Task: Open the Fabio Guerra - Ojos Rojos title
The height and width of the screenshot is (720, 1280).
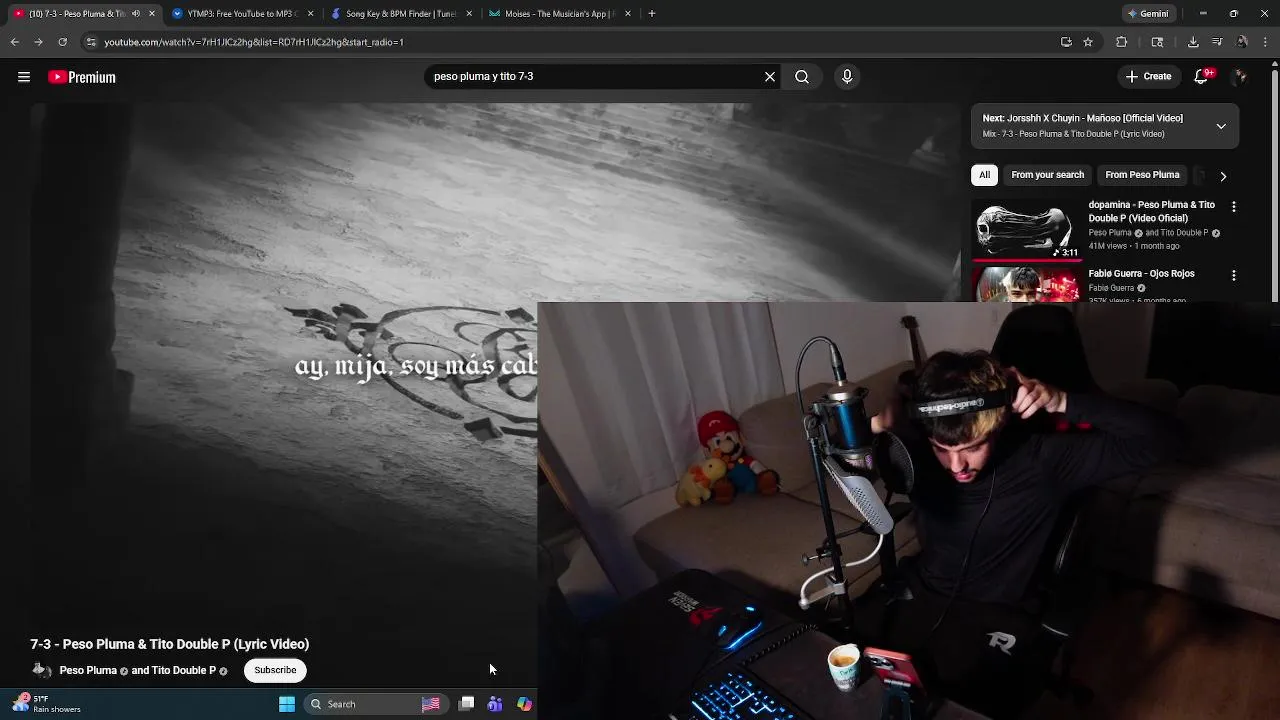Action: tap(1141, 274)
